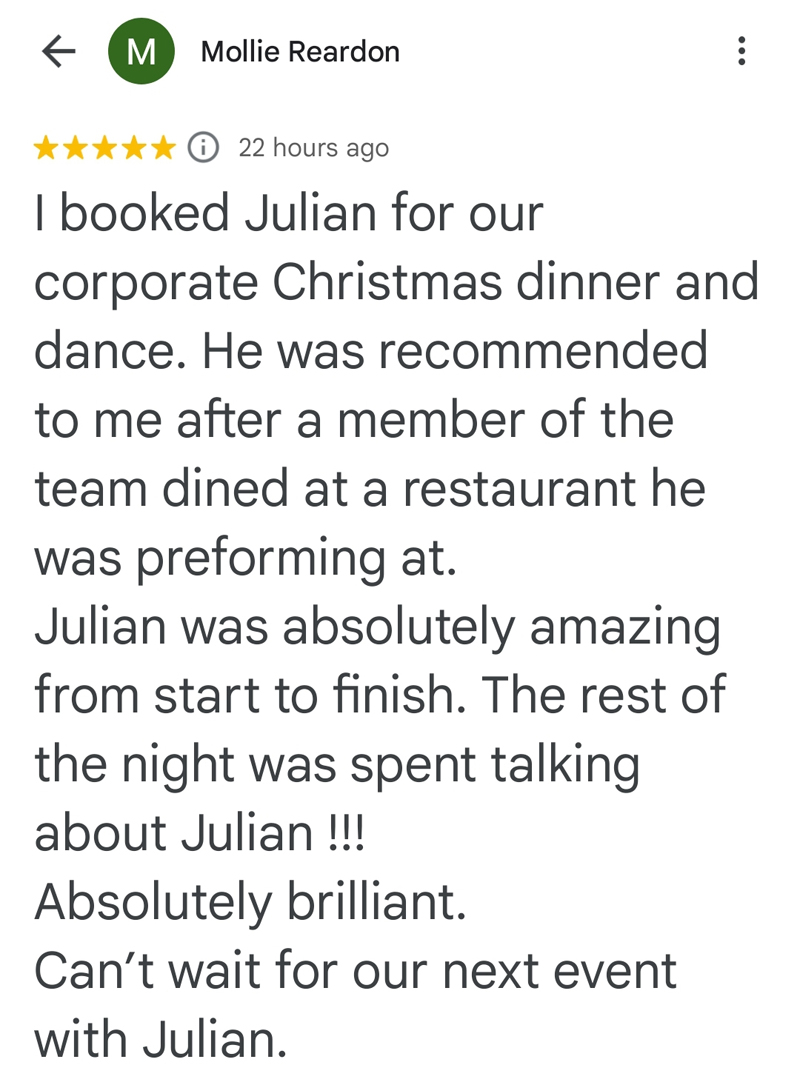Click the text "about Julian !!!"

200,834
